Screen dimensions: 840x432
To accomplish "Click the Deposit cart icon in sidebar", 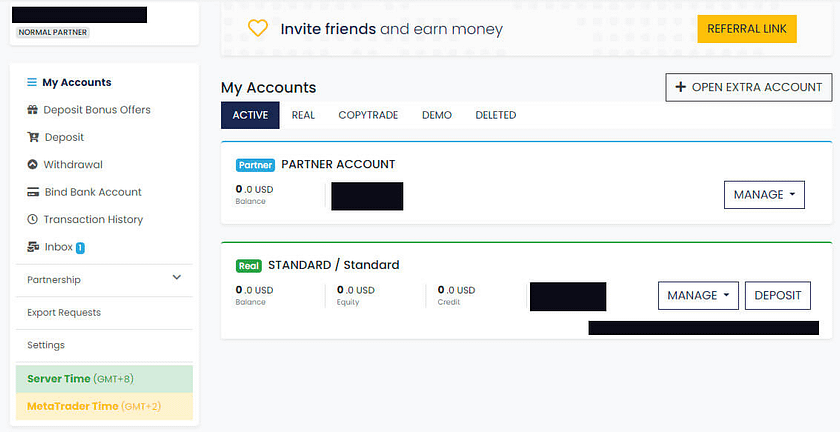I will click(33, 137).
